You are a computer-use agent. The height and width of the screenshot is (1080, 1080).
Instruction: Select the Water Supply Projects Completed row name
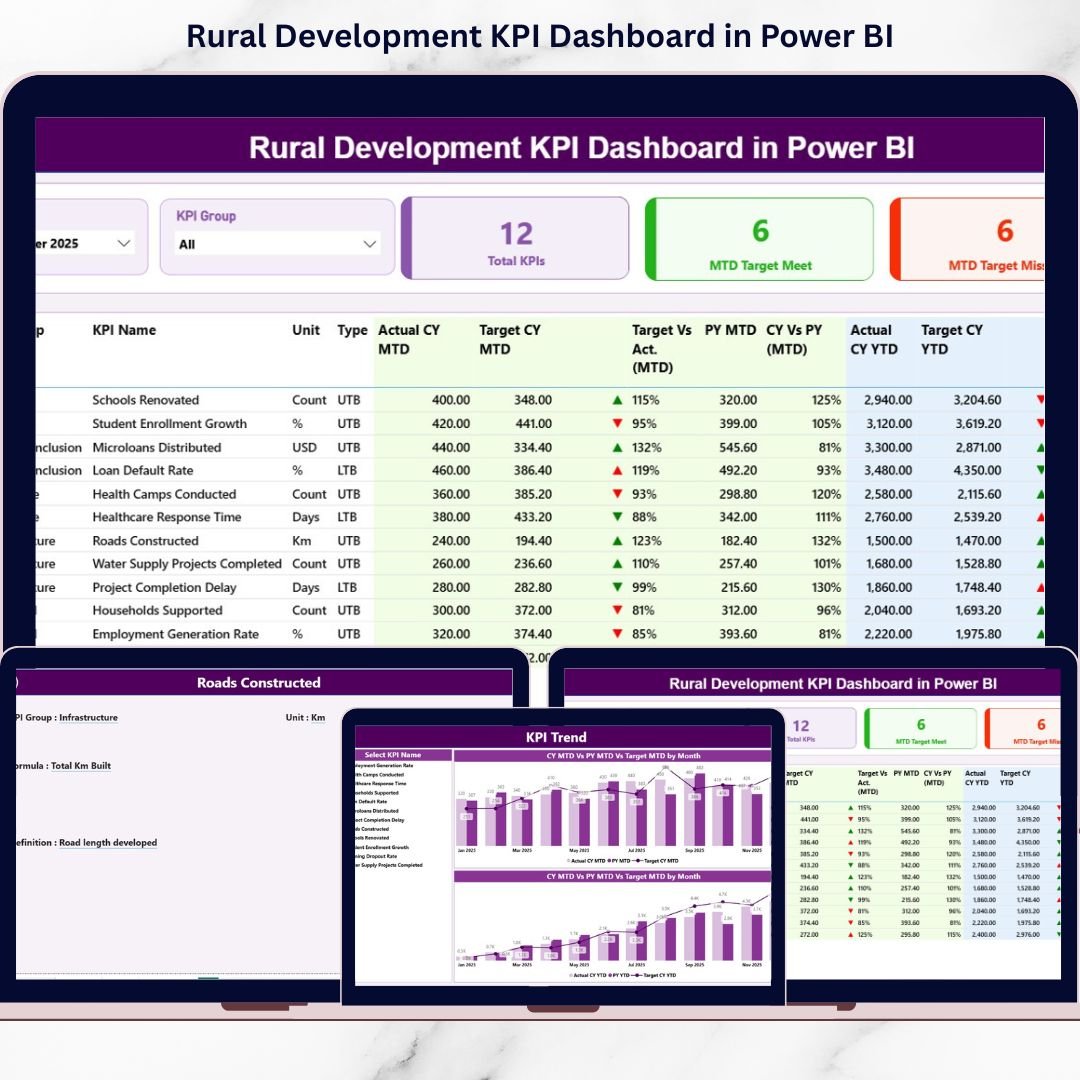click(187, 564)
